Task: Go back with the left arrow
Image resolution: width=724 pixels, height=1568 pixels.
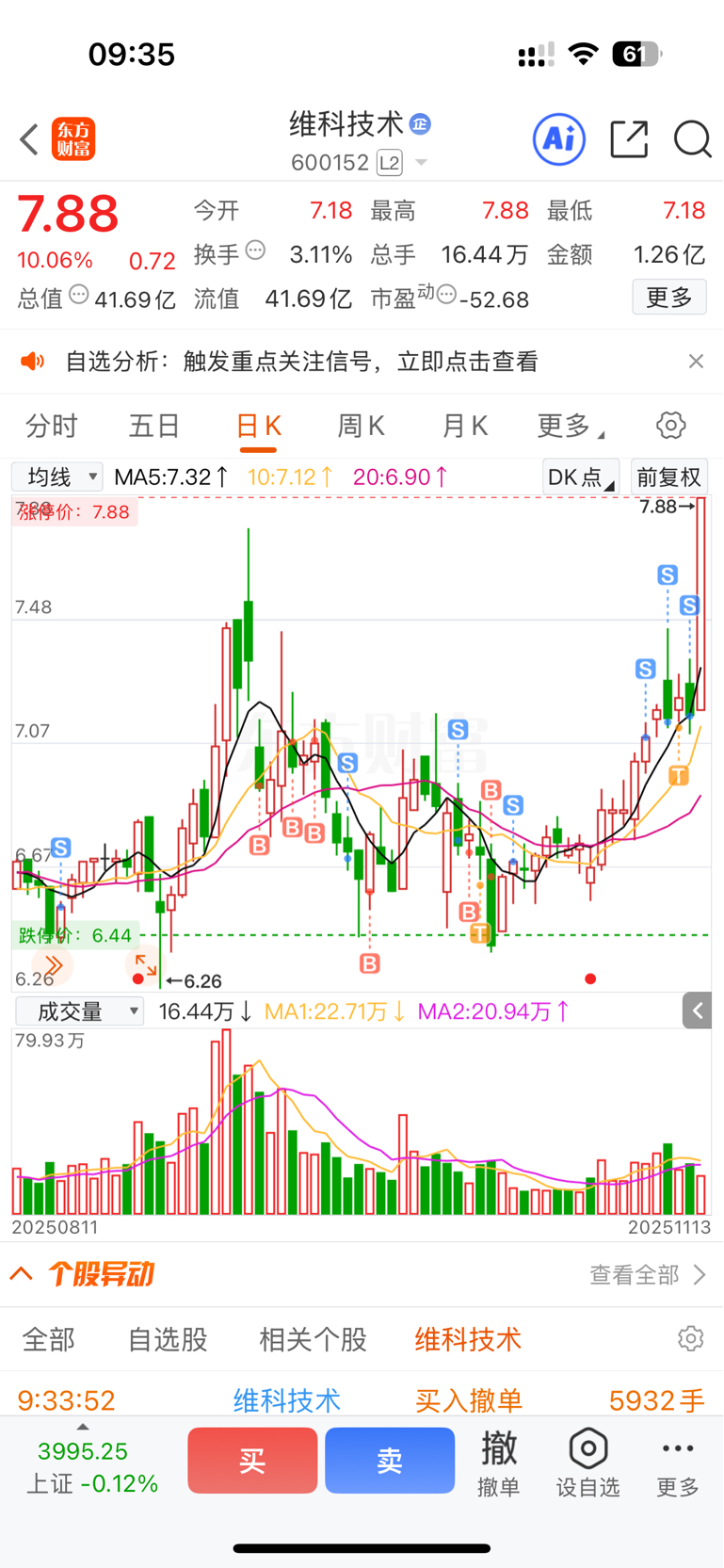Action: coord(29,139)
